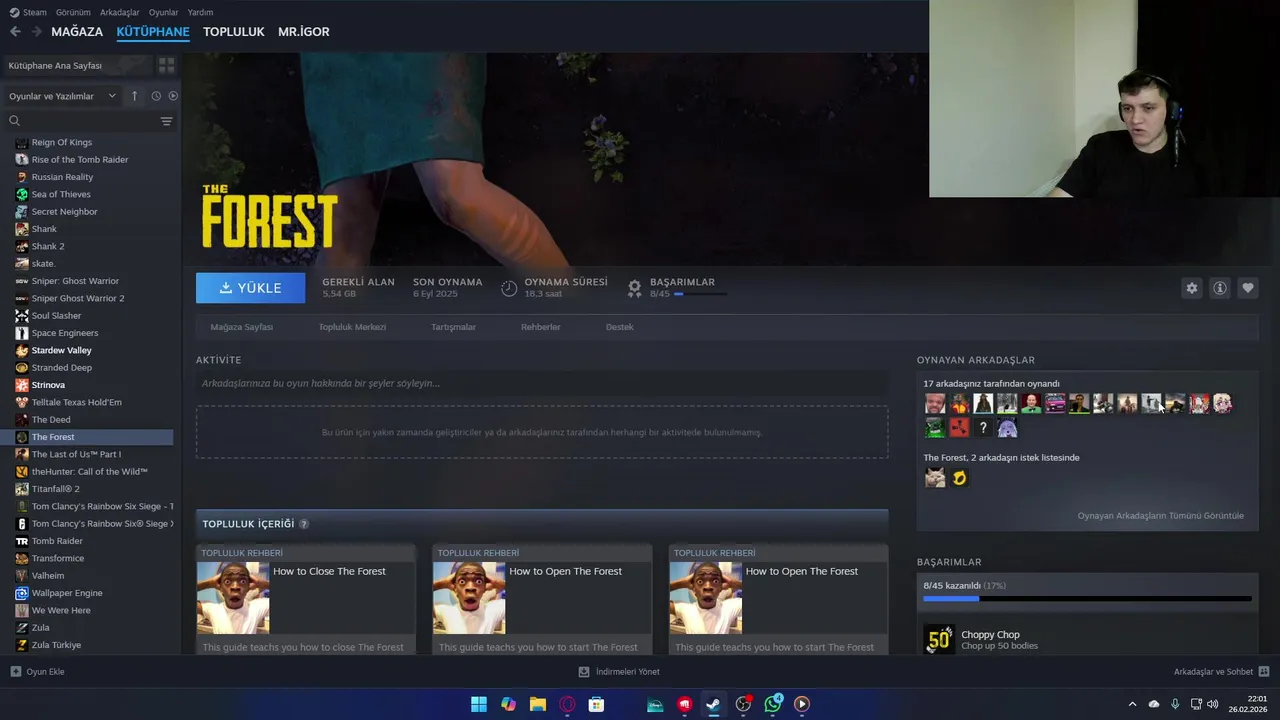The image size is (1280, 720).
Task: Open Topluluk Merkezi link
Action: pyautogui.click(x=352, y=327)
